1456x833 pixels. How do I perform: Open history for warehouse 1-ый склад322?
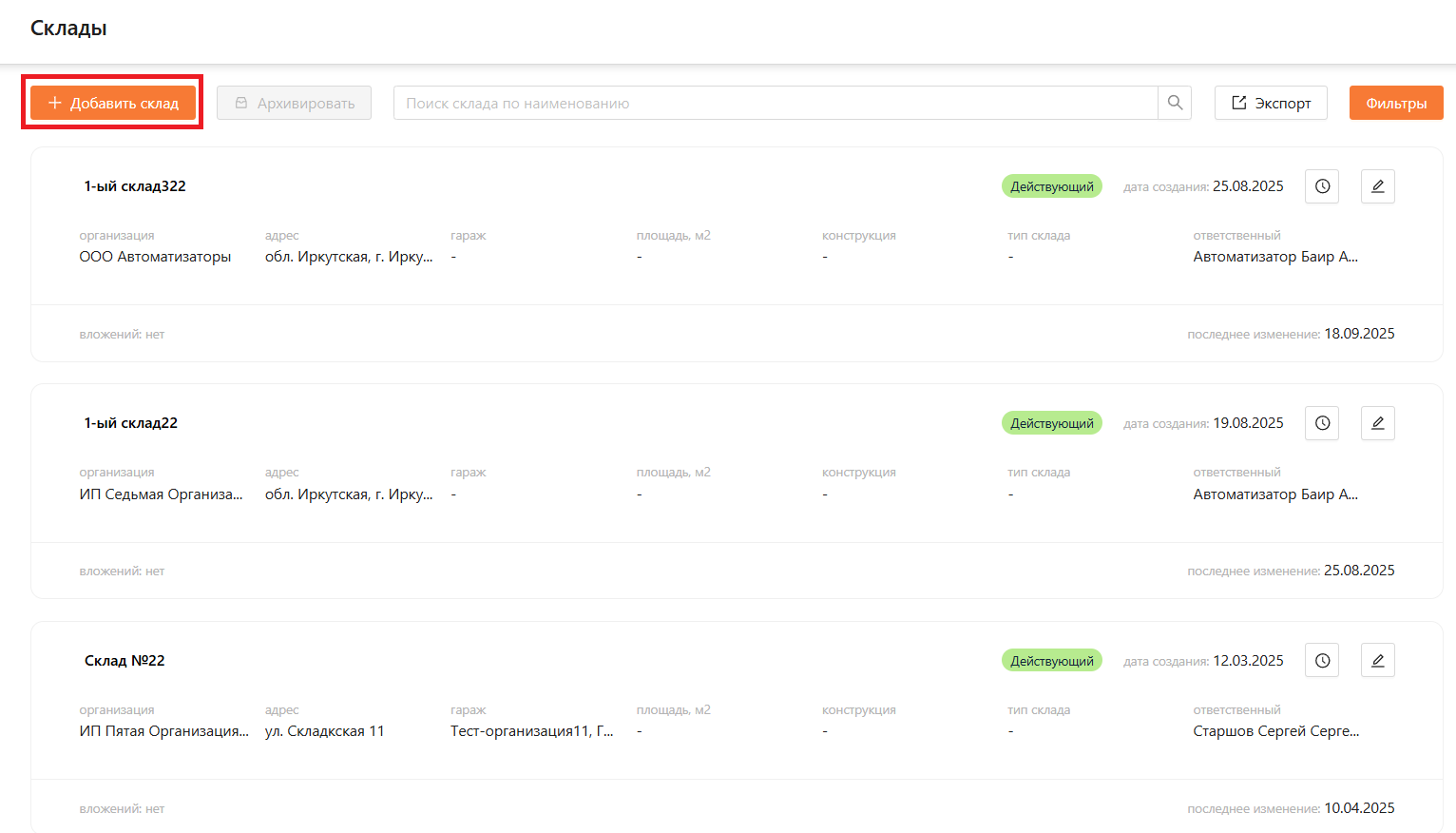click(1322, 186)
